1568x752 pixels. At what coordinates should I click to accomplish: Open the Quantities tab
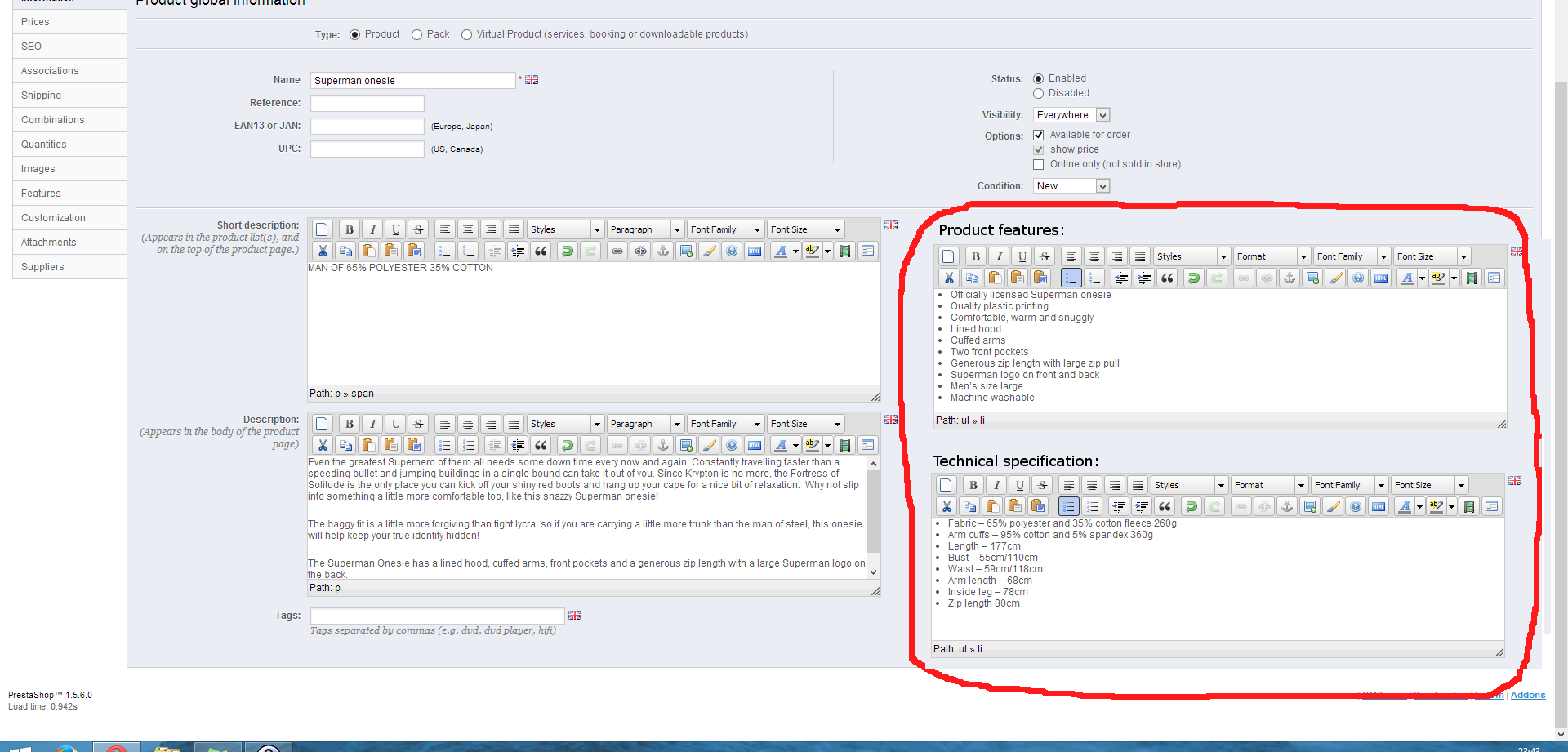click(69, 145)
